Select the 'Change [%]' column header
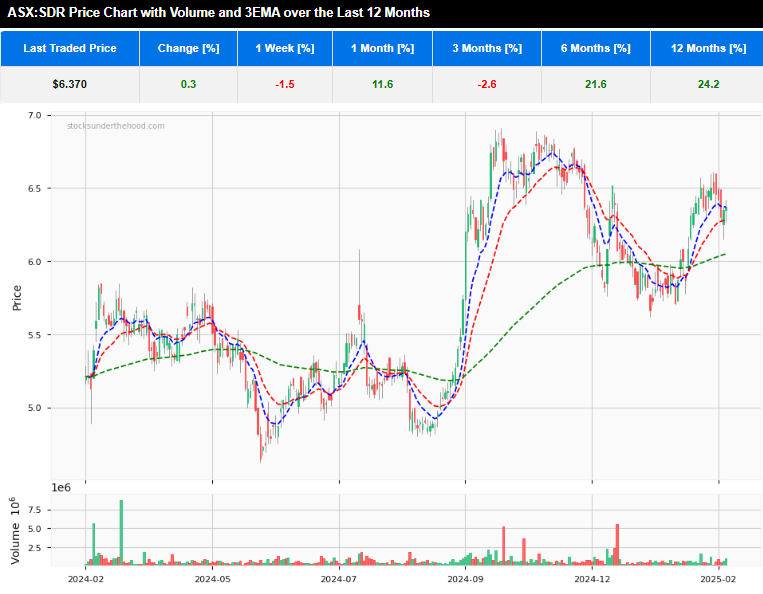763x594 pixels. 188,48
